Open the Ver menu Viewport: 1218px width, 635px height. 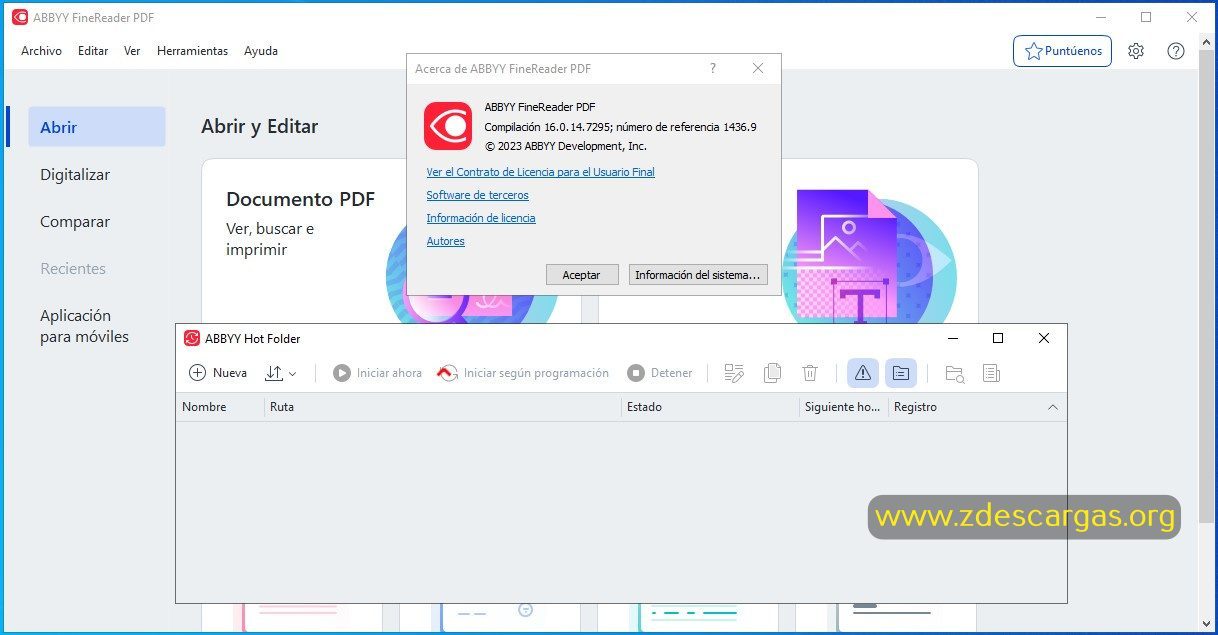132,51
